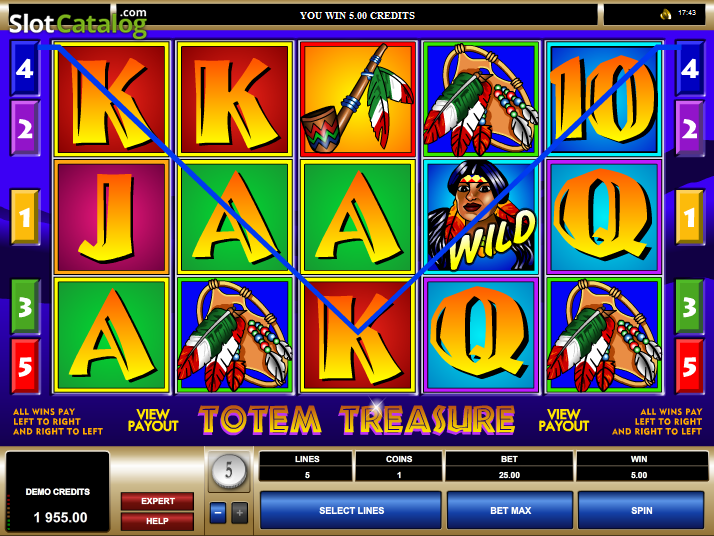This screenshot has height=536, width=714.
Task: Decrease coin size with minus button
Action: (218, 513)
